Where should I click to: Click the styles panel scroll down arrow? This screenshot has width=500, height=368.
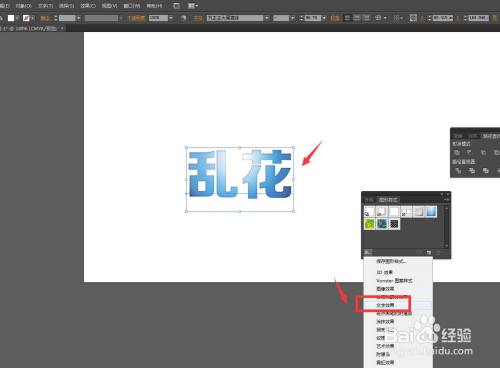447,246
